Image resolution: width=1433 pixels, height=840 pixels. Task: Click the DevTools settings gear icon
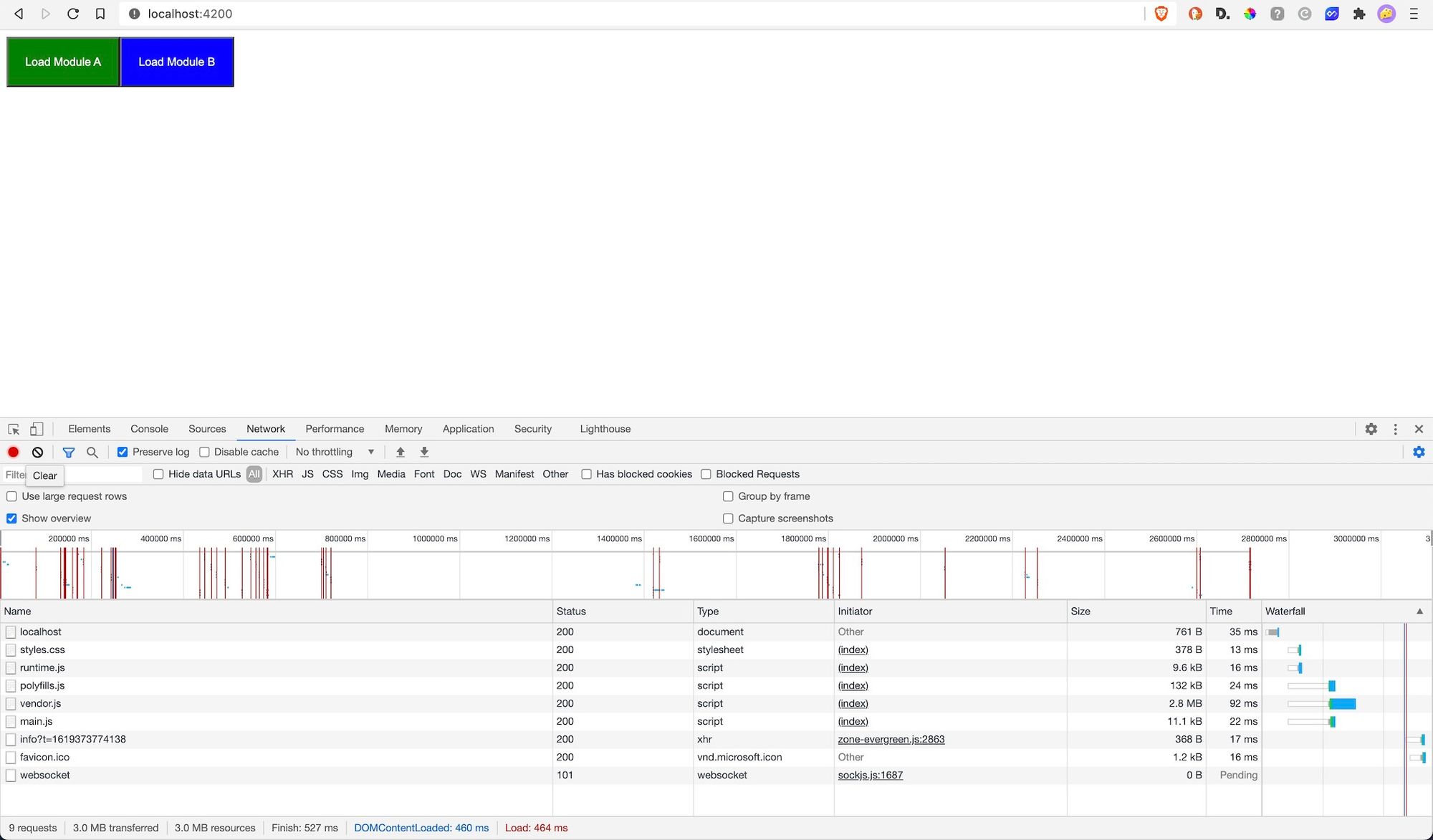[1371, 429]
